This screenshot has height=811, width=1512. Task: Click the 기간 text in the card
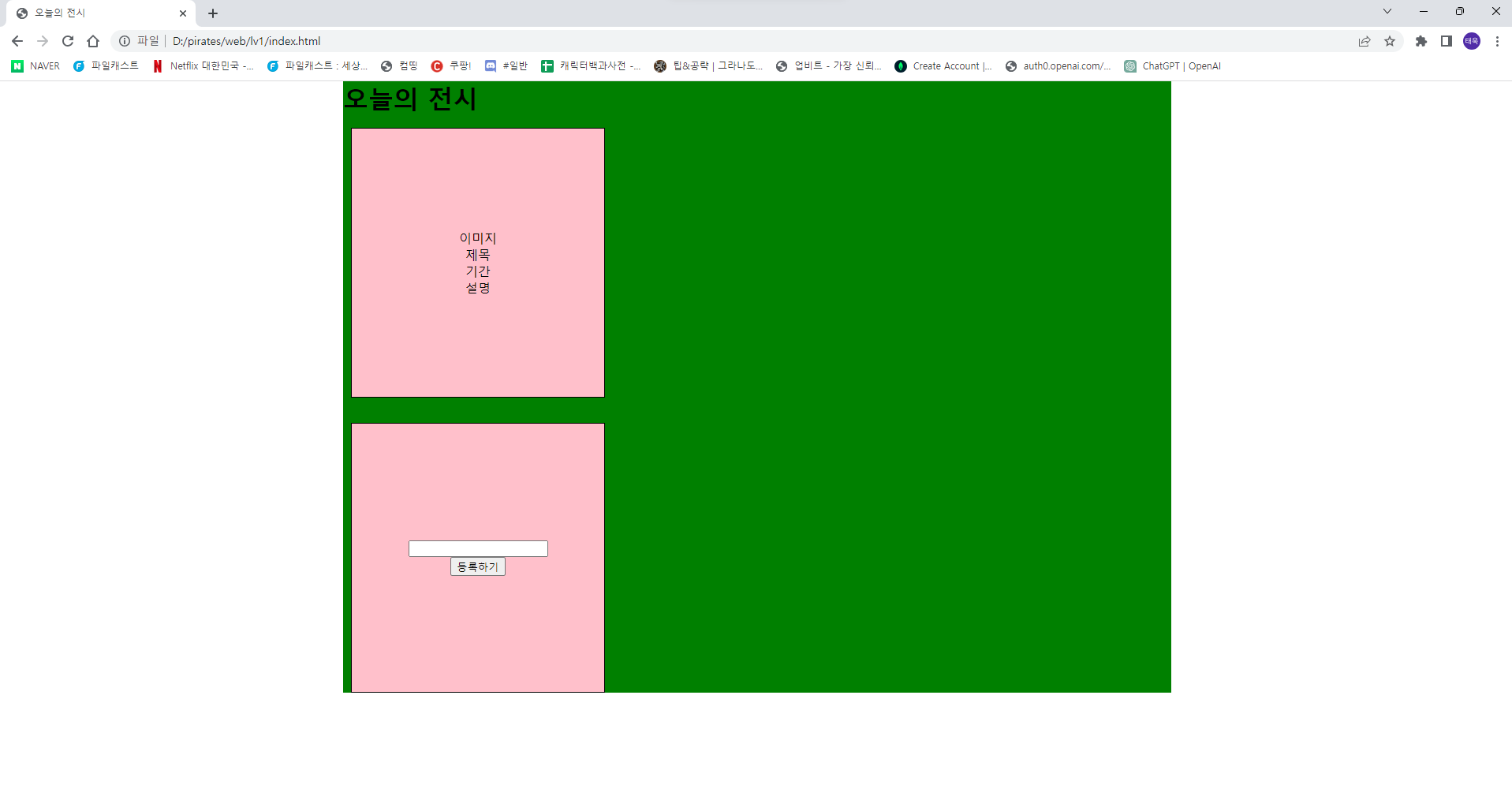(478, 271)
